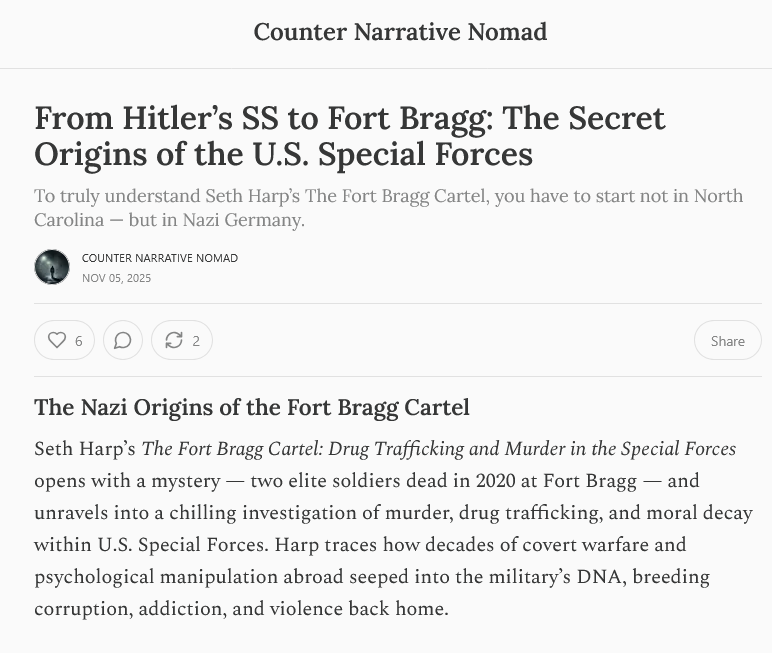Click the restack arrows icon
Viewport: 772px width, 653px height.
tap(174, 341)
